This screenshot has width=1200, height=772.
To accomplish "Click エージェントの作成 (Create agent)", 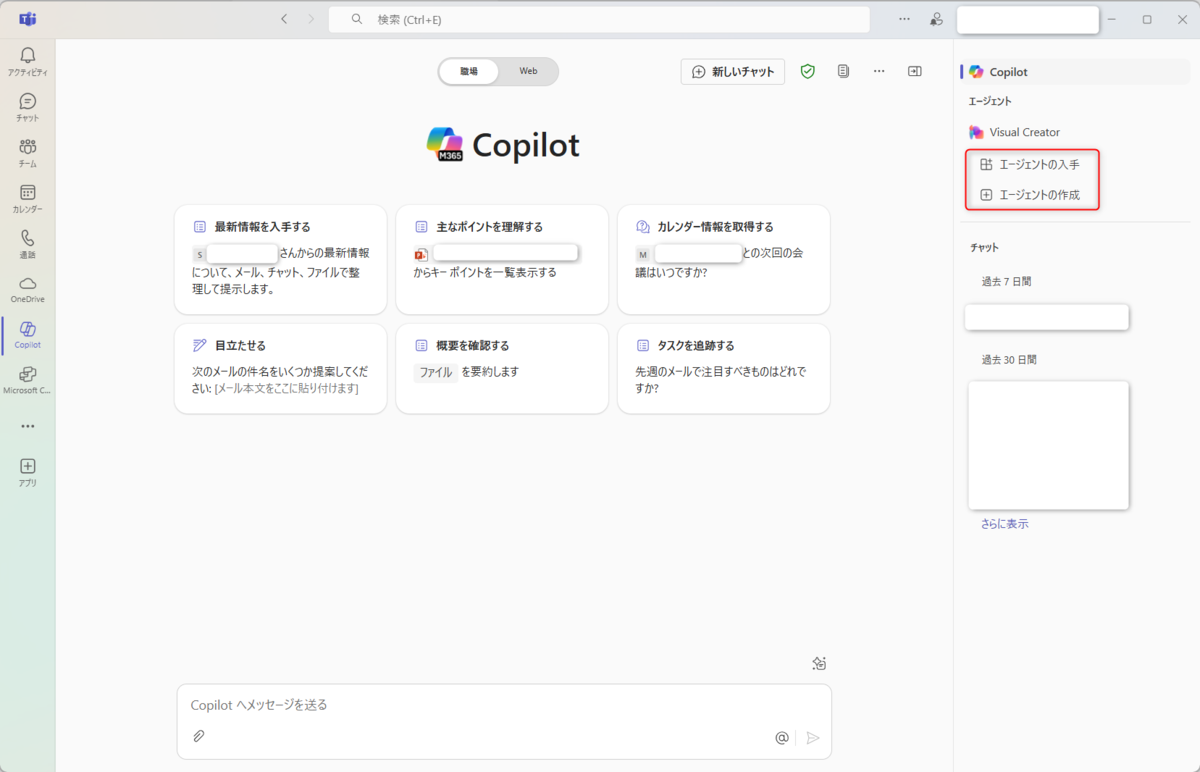I will pos(1032,195).
